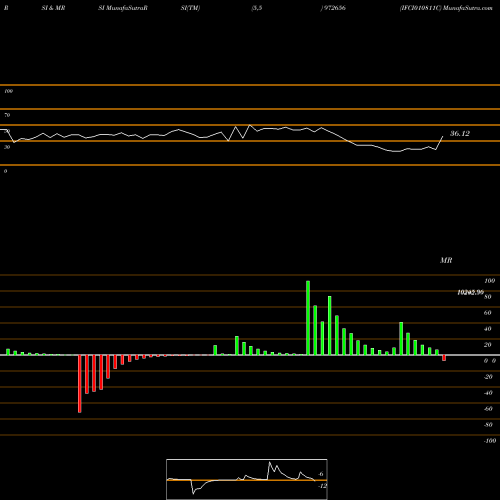Click the 70 label on RSI scale

(7, 115)
